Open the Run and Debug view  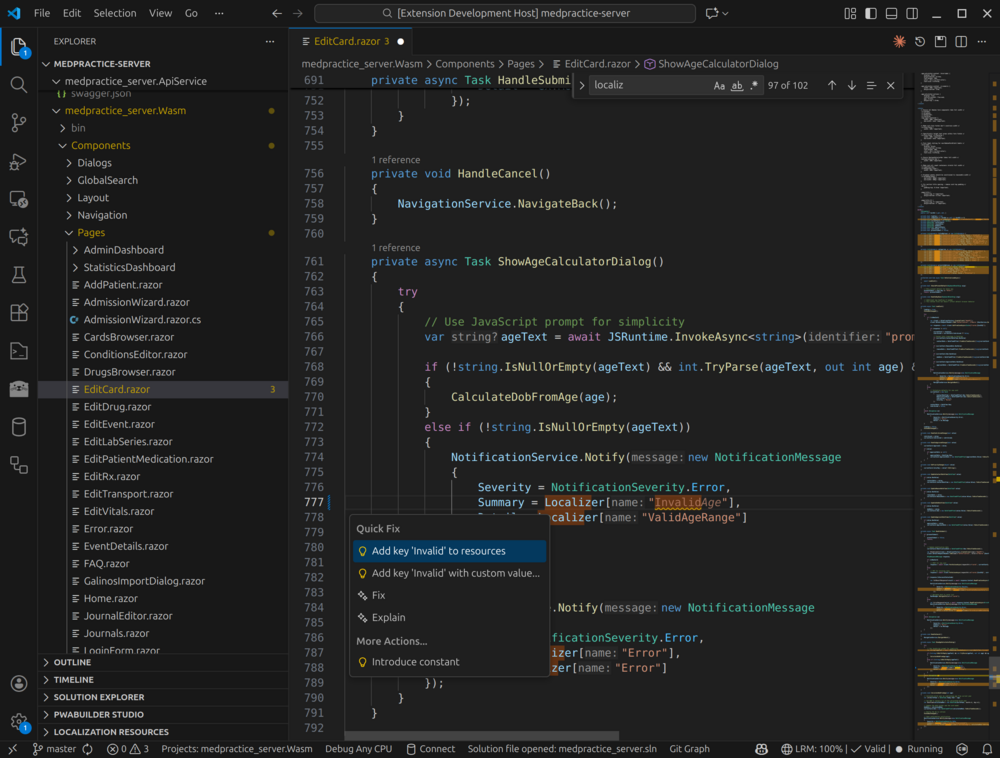18,161
